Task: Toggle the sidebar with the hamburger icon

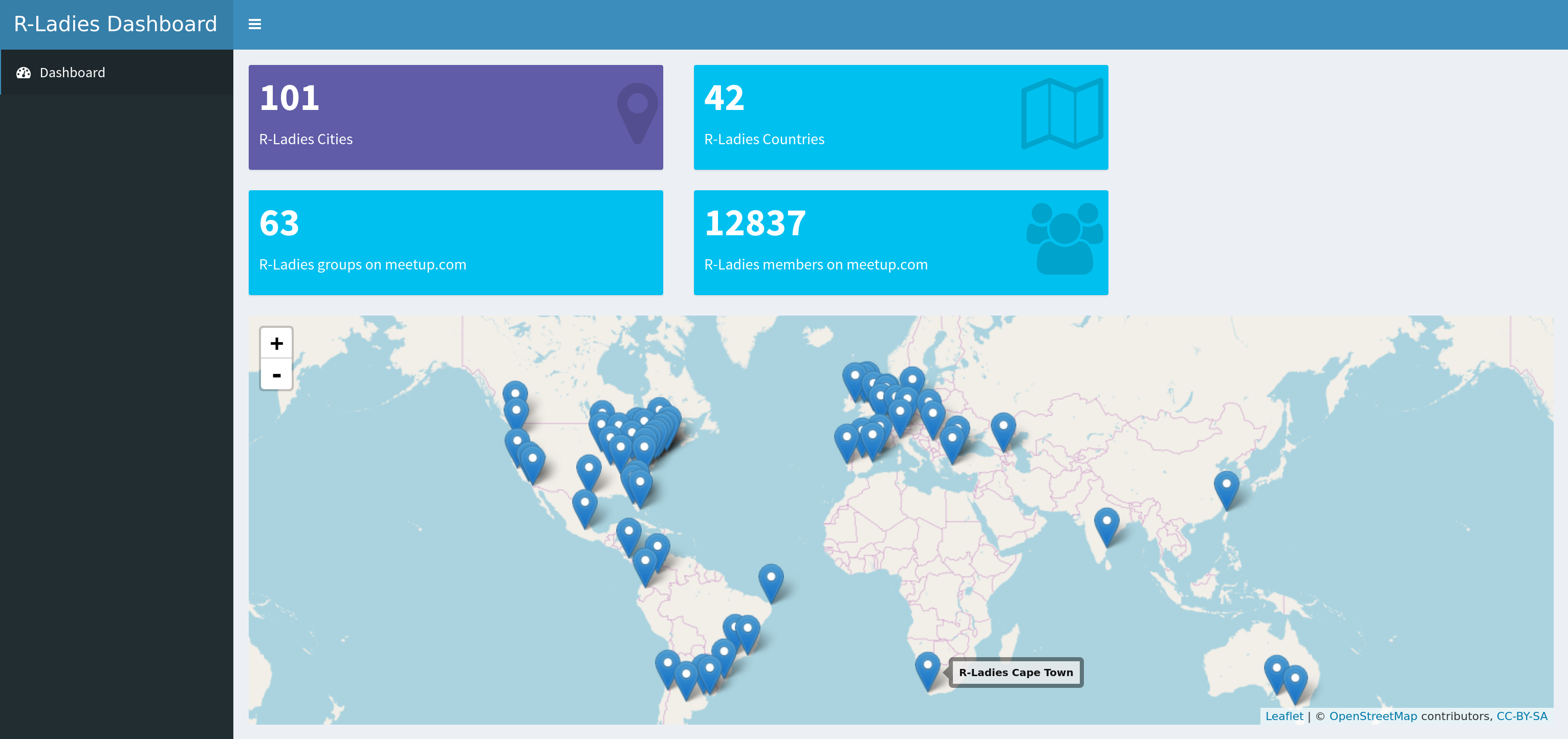Action: tap(254, 25)
